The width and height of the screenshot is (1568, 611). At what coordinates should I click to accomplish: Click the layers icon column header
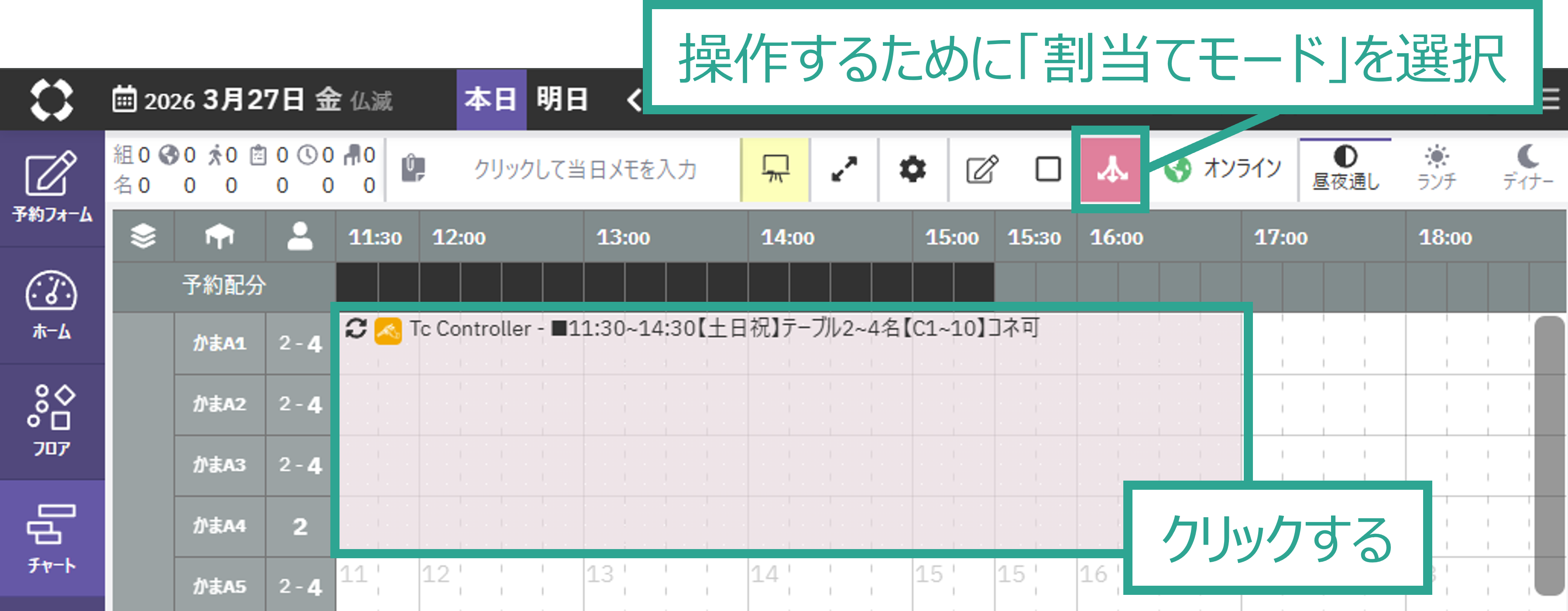click(144, 237)
